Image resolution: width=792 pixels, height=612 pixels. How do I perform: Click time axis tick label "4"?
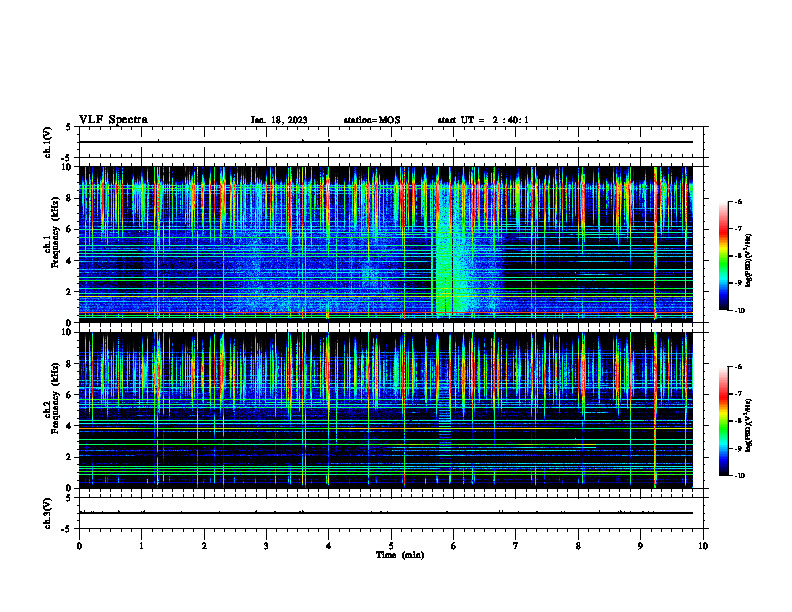329,546
